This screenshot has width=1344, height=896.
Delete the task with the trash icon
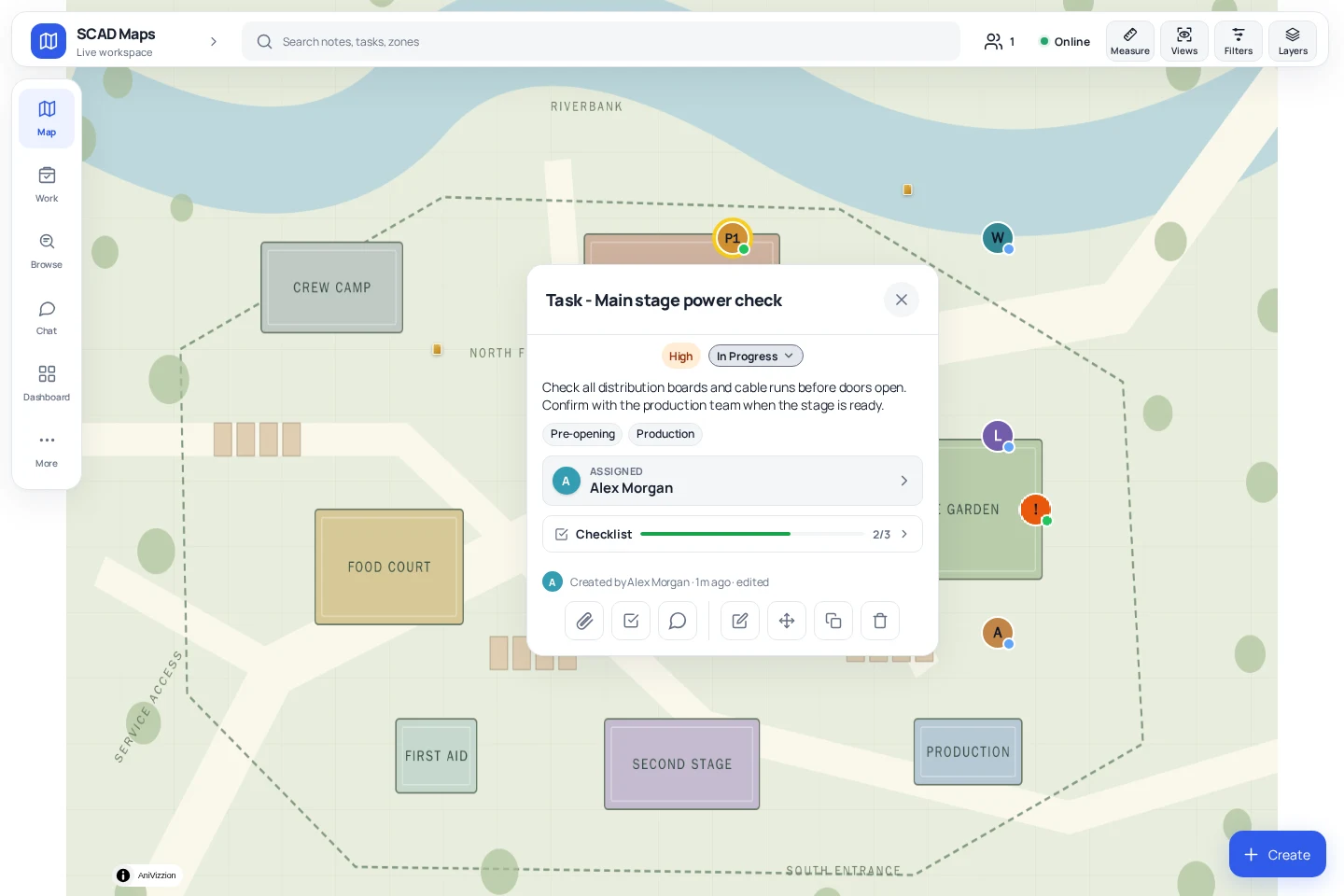(x=880, y=621)
